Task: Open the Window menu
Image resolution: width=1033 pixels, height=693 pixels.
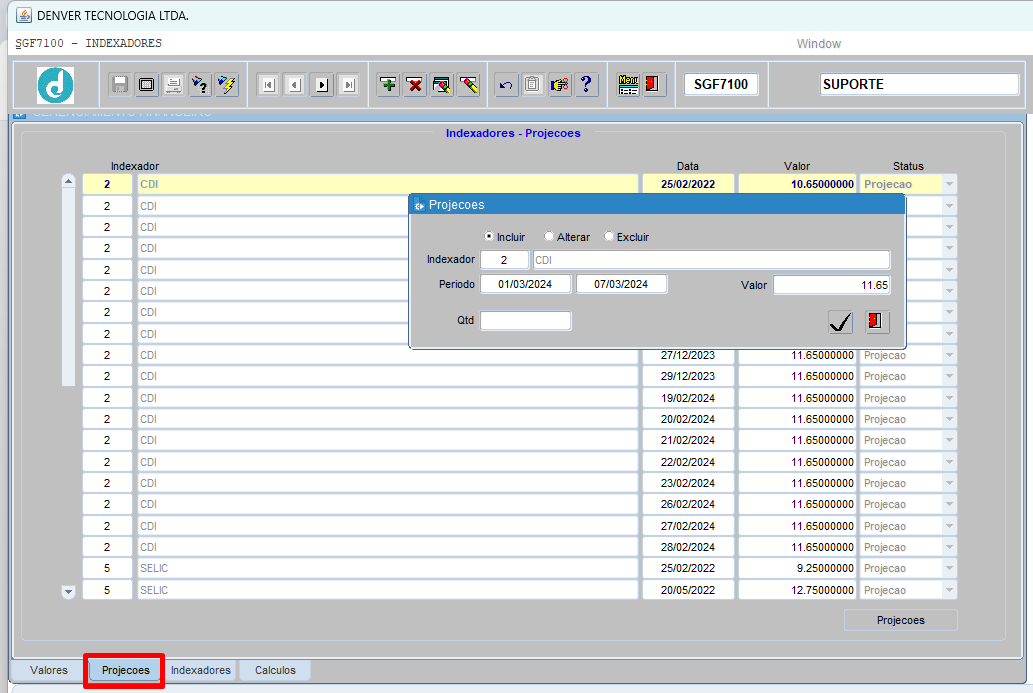Action: click(x=819, y=43)
